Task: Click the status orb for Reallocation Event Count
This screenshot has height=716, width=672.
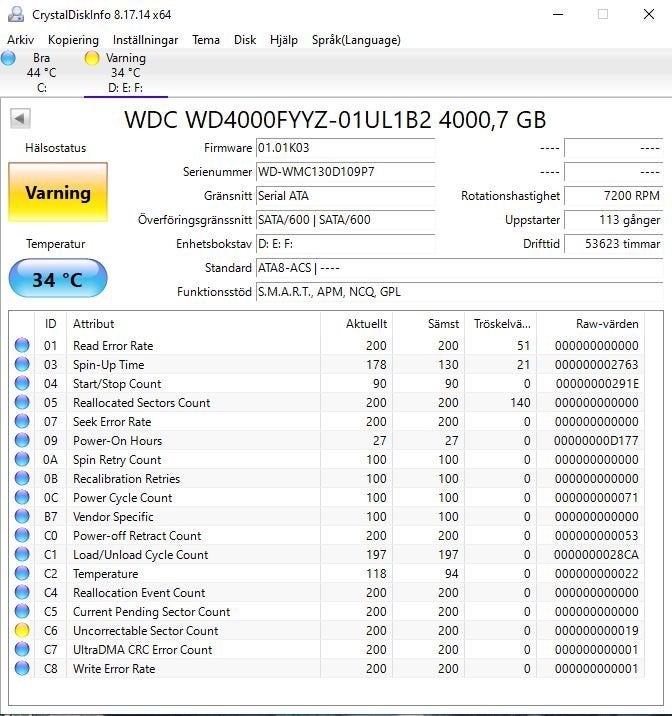Action: click(x=22, y=592)
